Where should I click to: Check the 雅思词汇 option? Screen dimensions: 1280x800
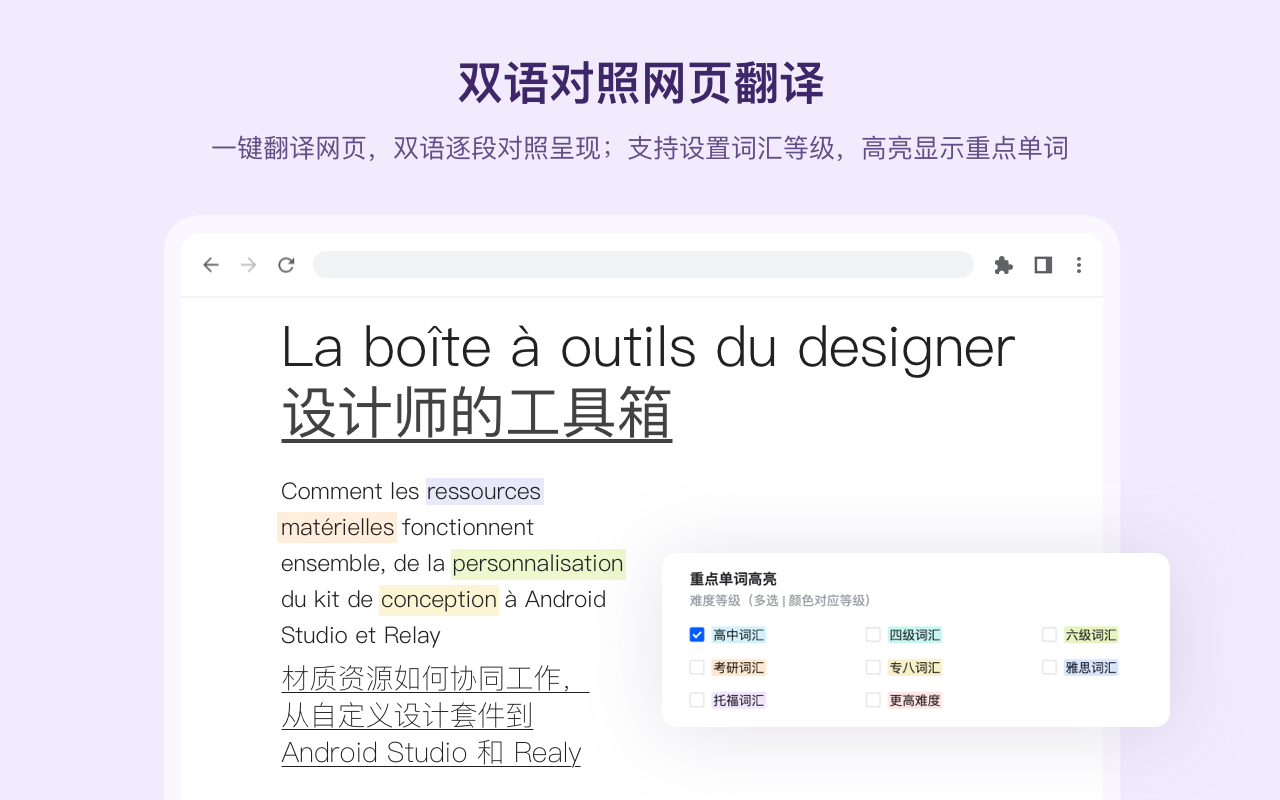coord(1049,667)
